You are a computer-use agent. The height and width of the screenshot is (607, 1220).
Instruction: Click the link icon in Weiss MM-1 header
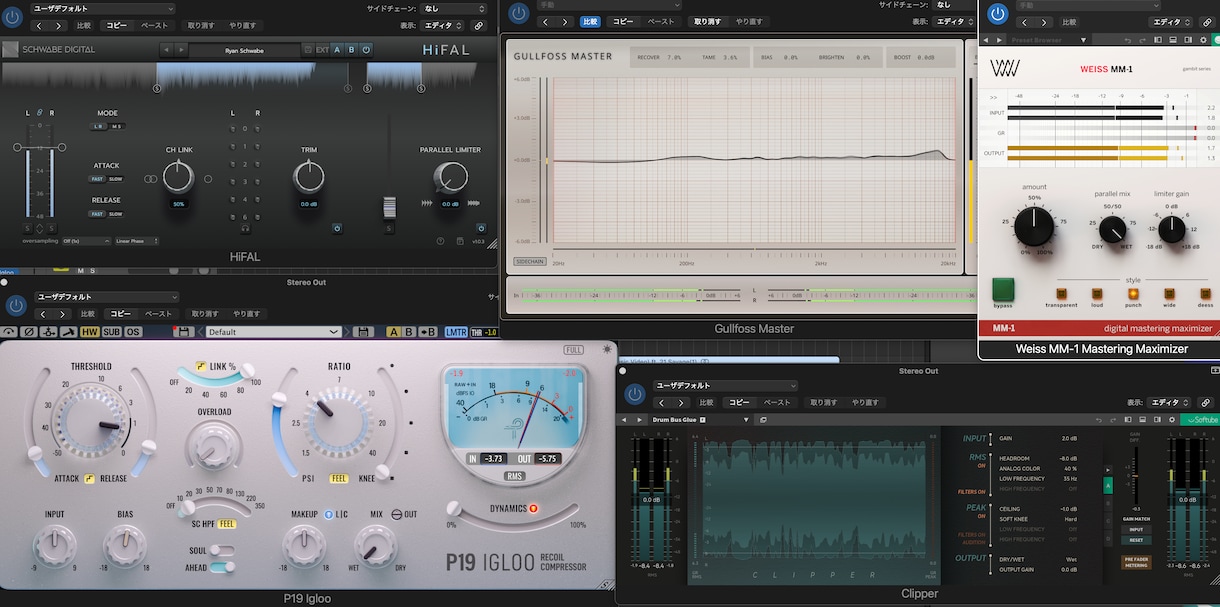(x=1207, y=21)
